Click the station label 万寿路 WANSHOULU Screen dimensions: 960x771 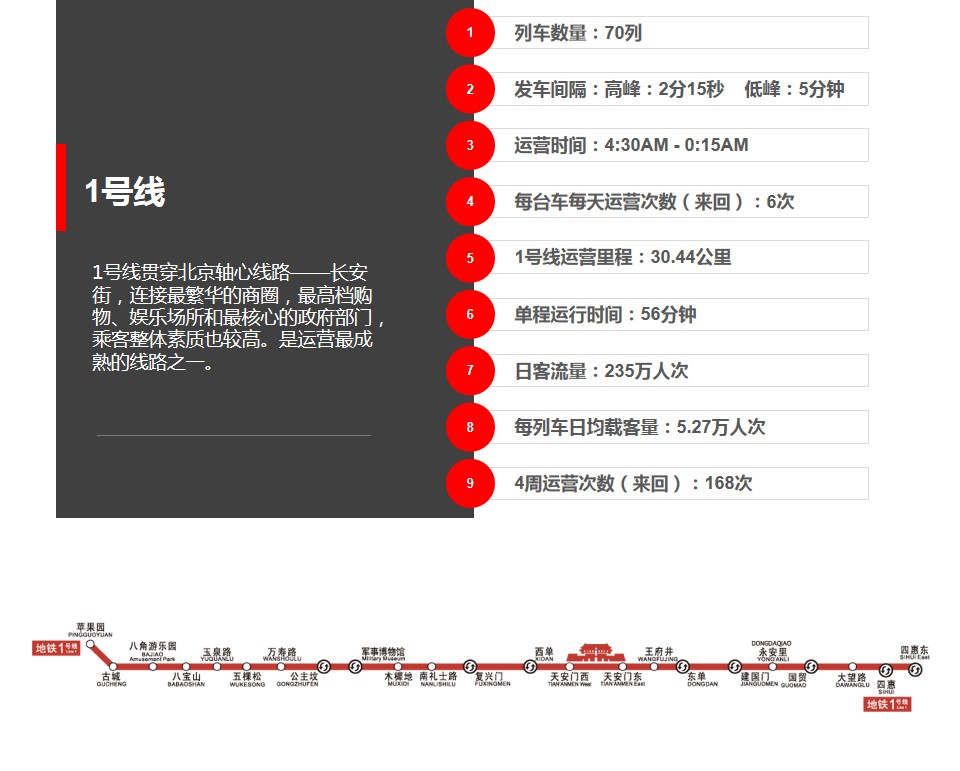coord(282,655)
